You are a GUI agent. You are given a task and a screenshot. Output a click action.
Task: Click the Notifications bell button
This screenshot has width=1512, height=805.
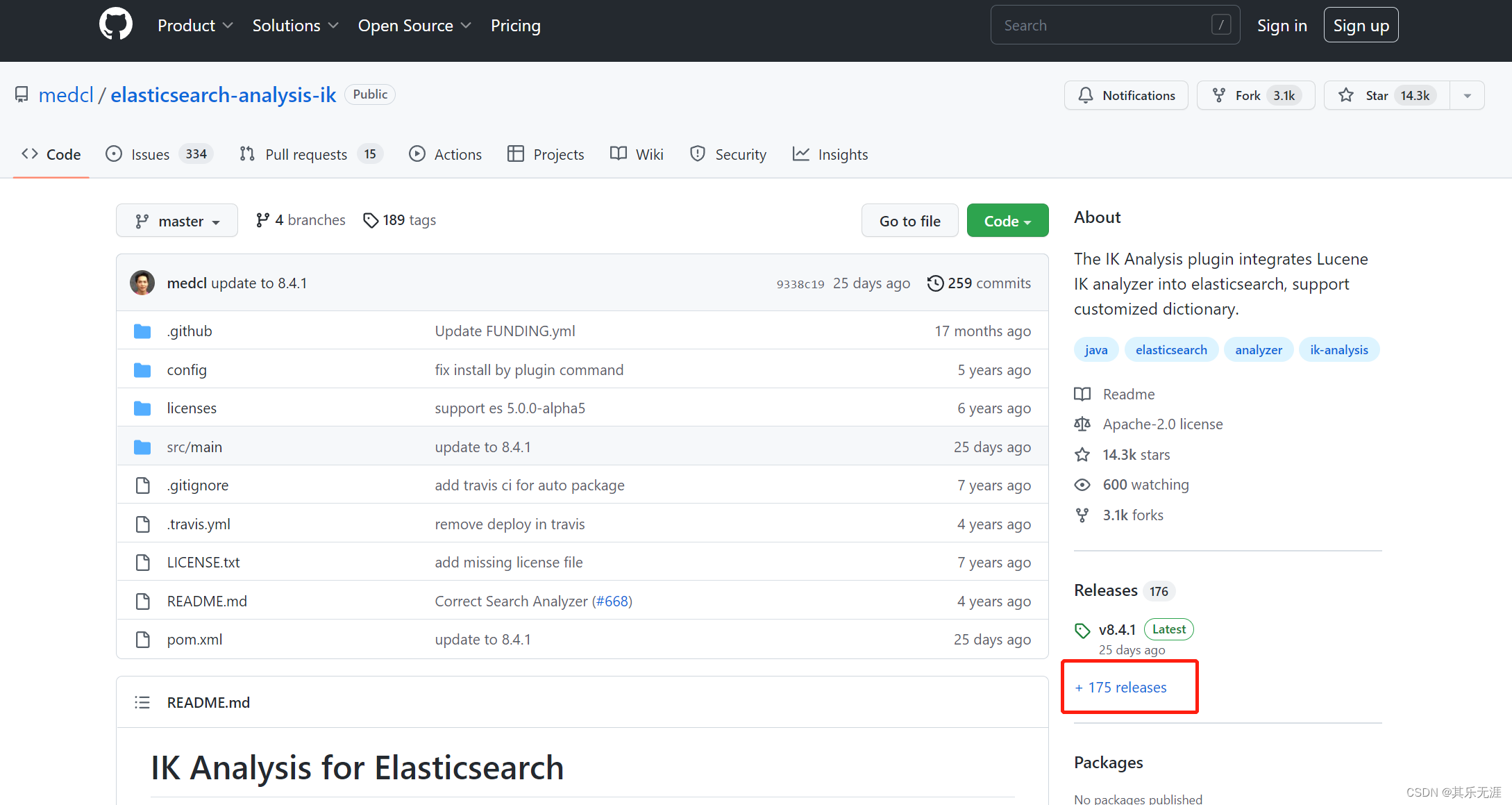pos(1126,95)
